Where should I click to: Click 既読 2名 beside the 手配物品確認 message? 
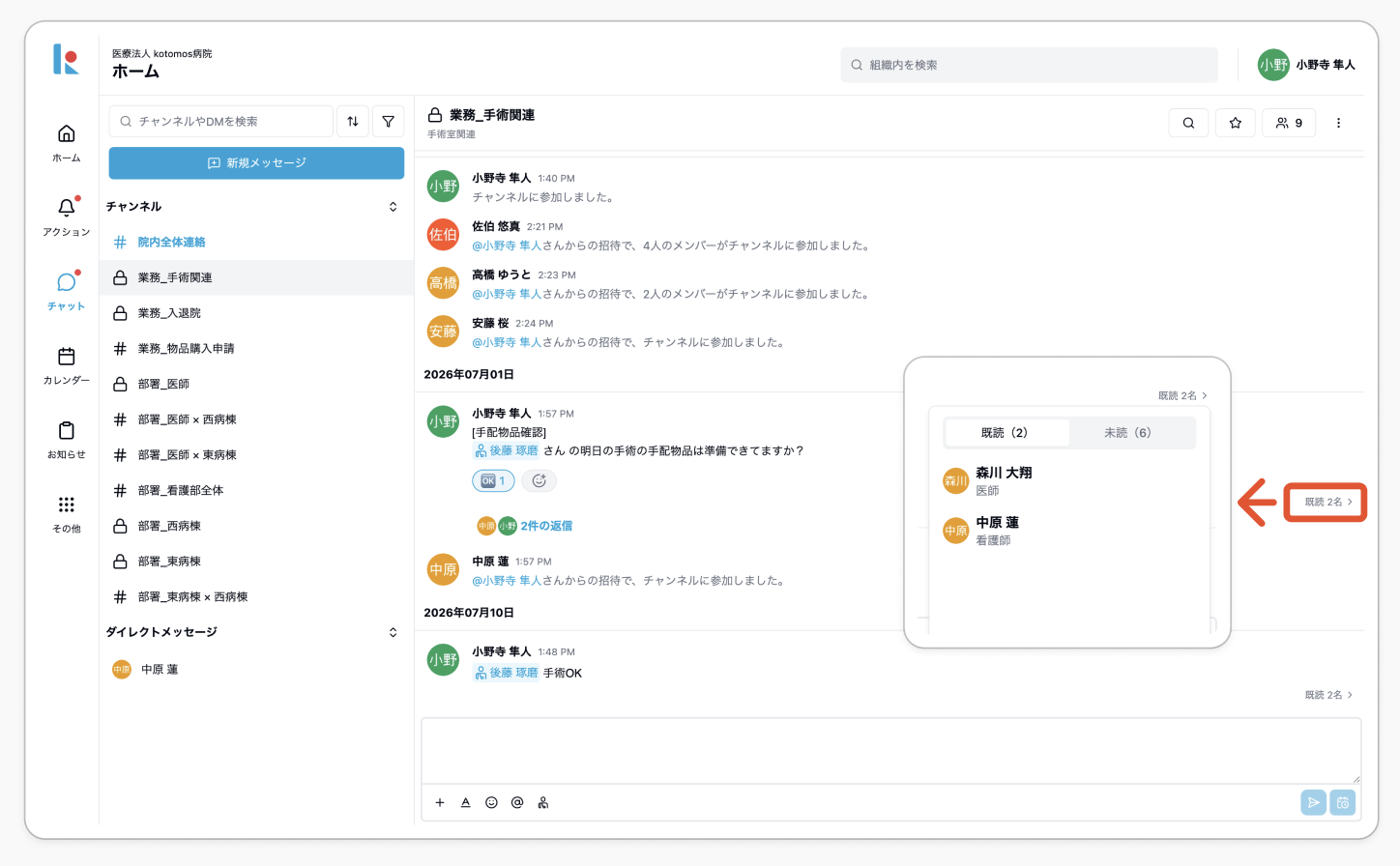click(1328, 502)
